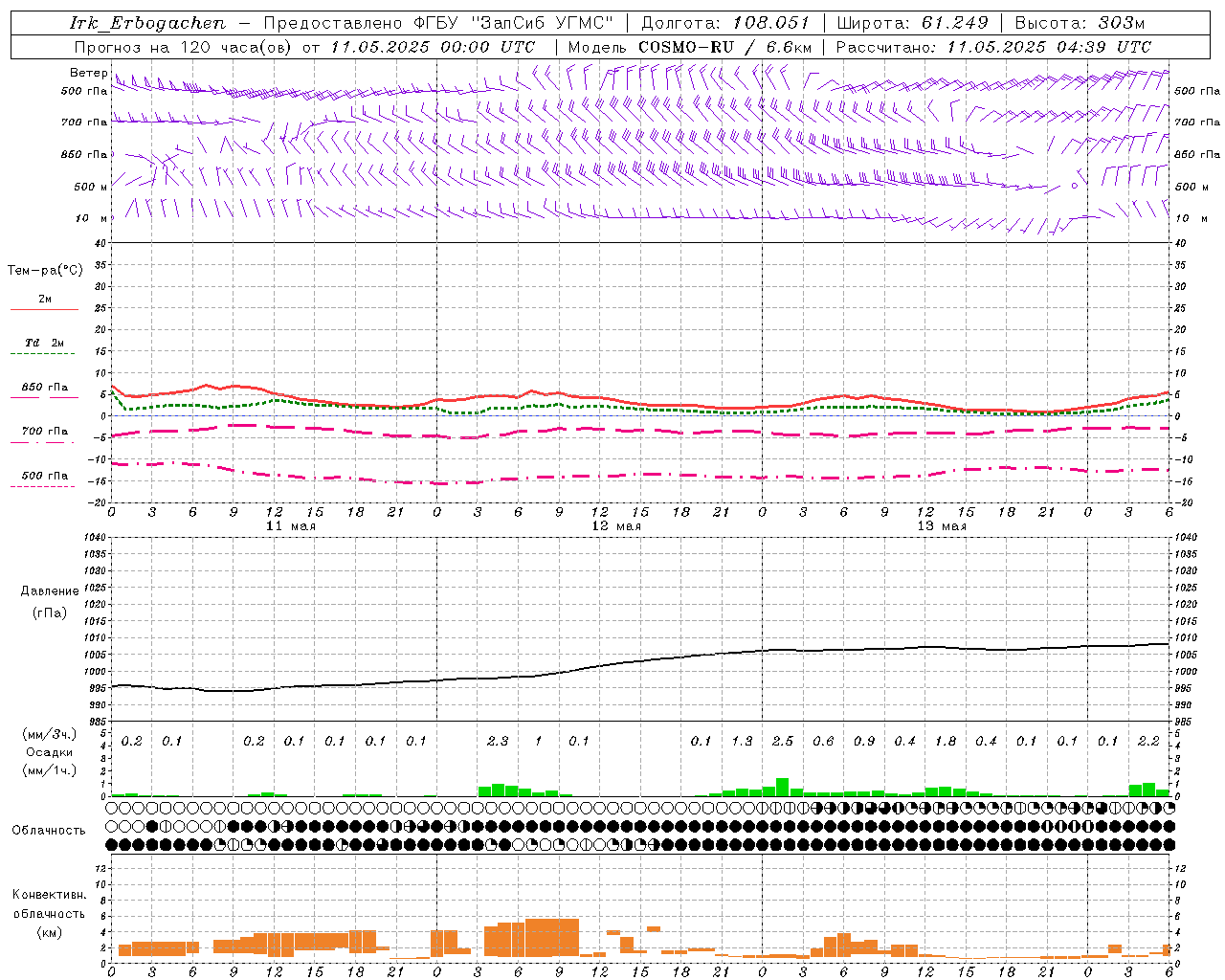Viewport: 1225px width, 980px height.
Task: Click the '500 гПа' temperature legend entry
Action: click(45, 476)
